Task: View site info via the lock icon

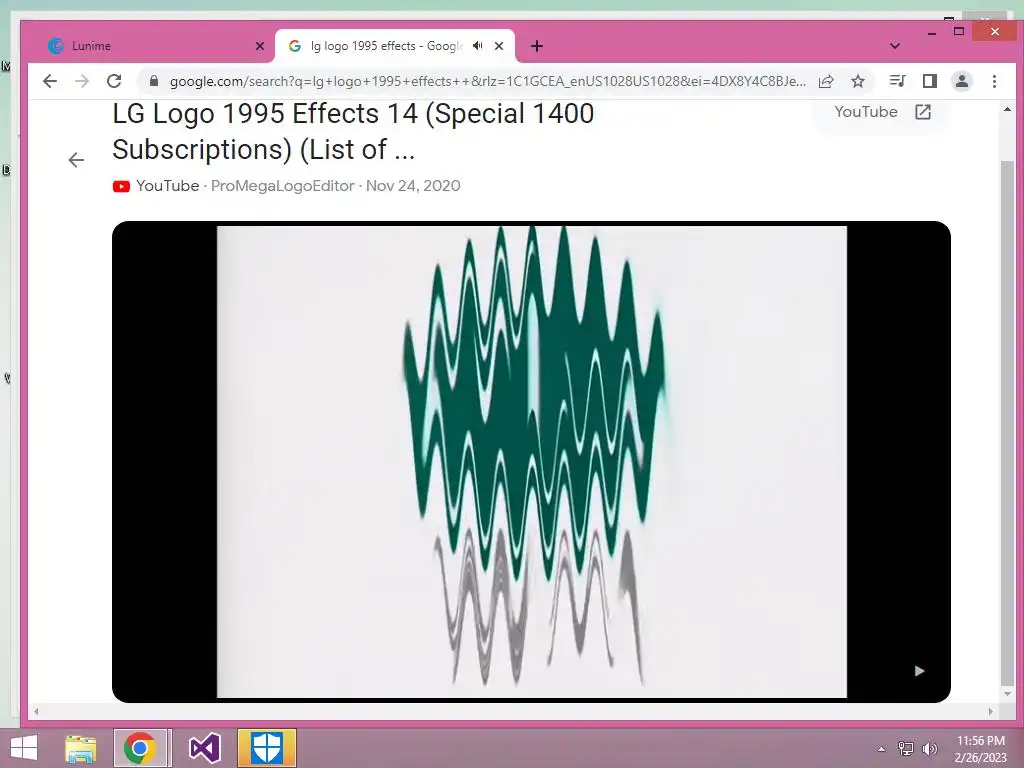Action: pyautogui.click(x=153, y=81)
